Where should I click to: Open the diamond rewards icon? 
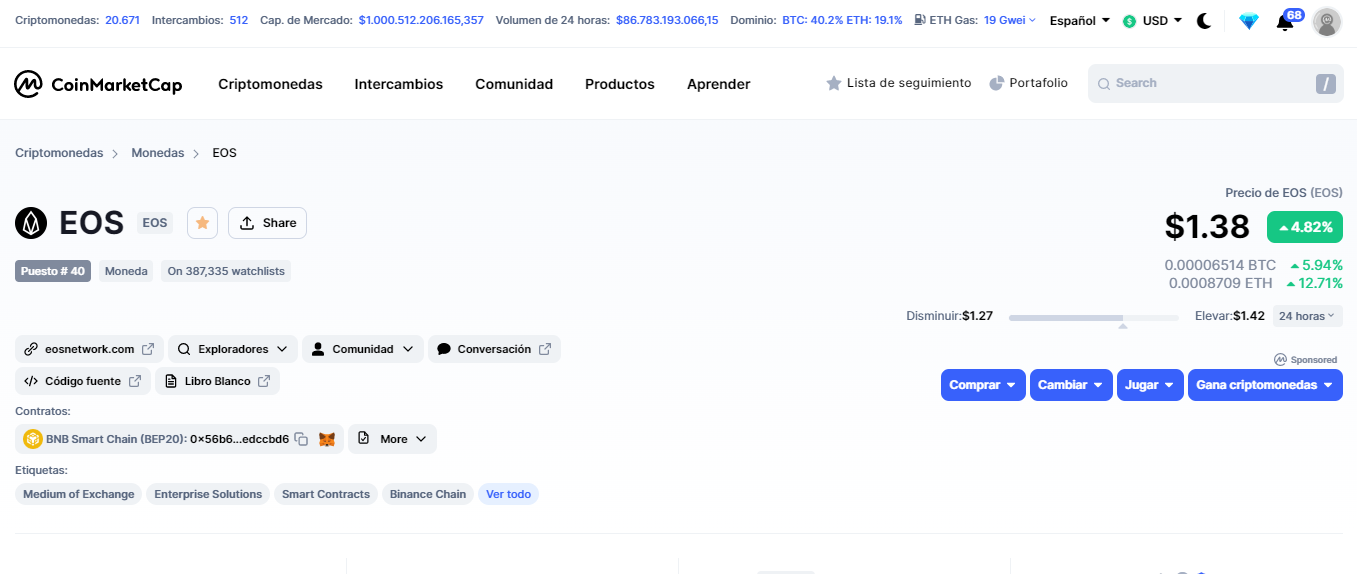(x=1248, y=21)
